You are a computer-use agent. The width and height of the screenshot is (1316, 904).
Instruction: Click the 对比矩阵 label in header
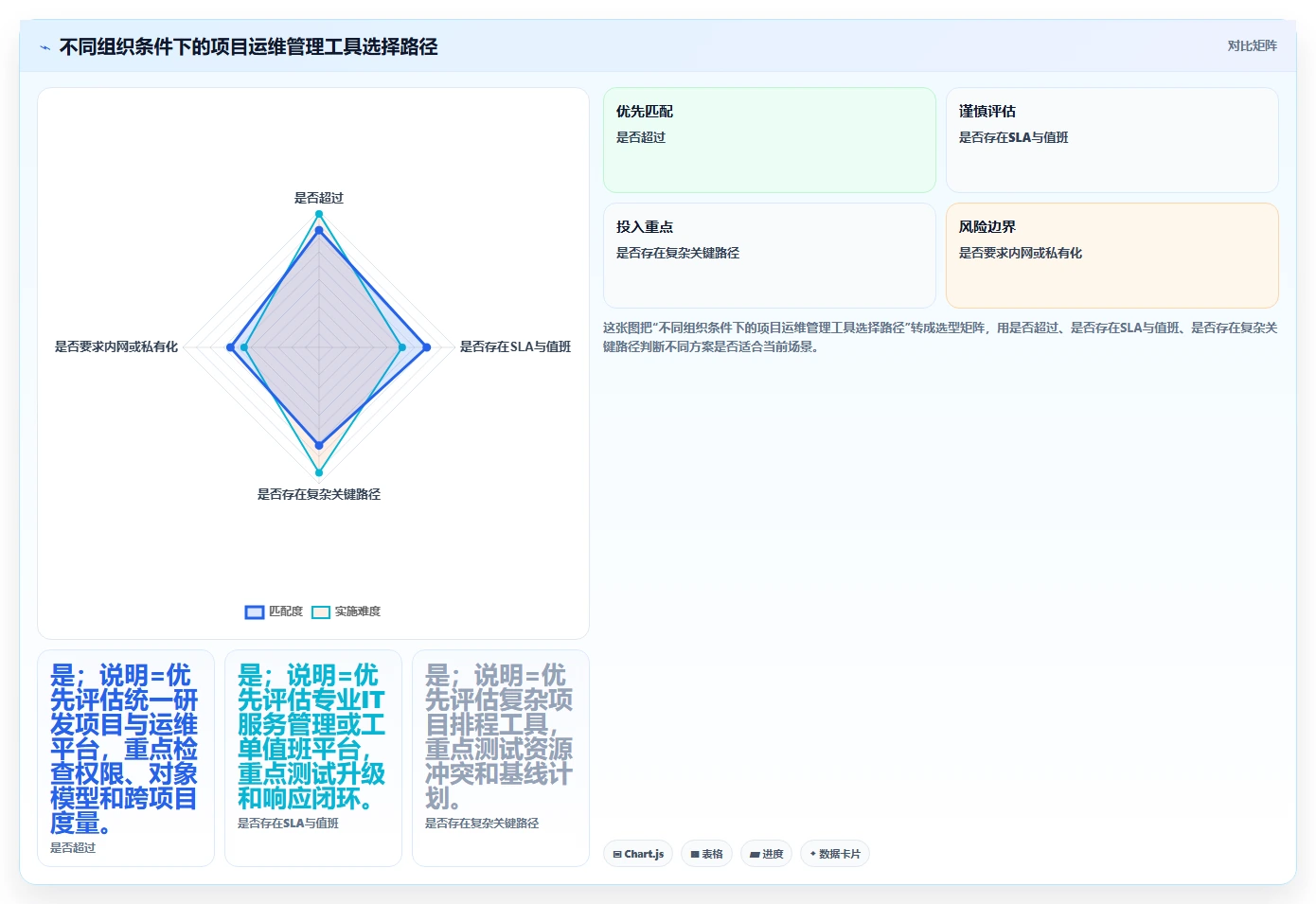tap(1252, 45)
